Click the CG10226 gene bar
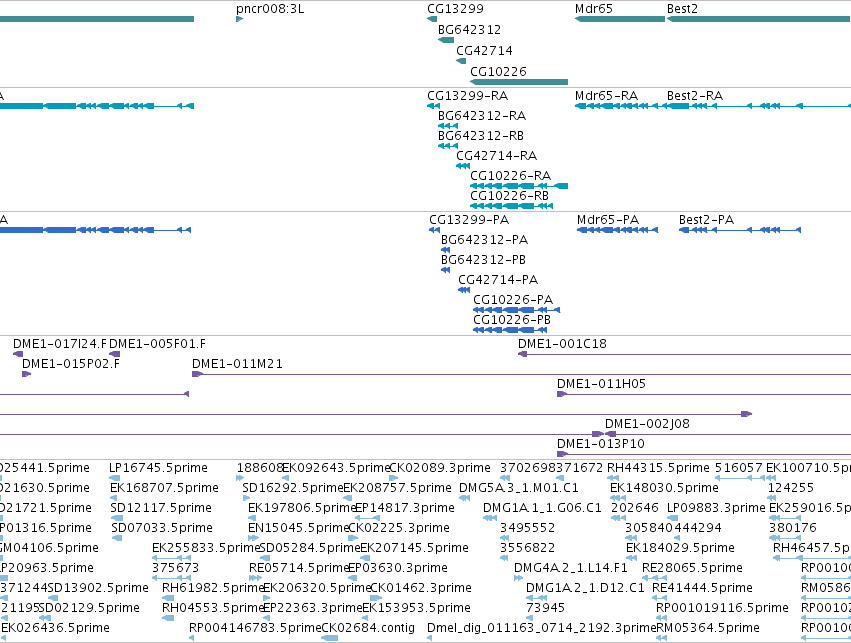The image size is (851, 643). point(519,82)
